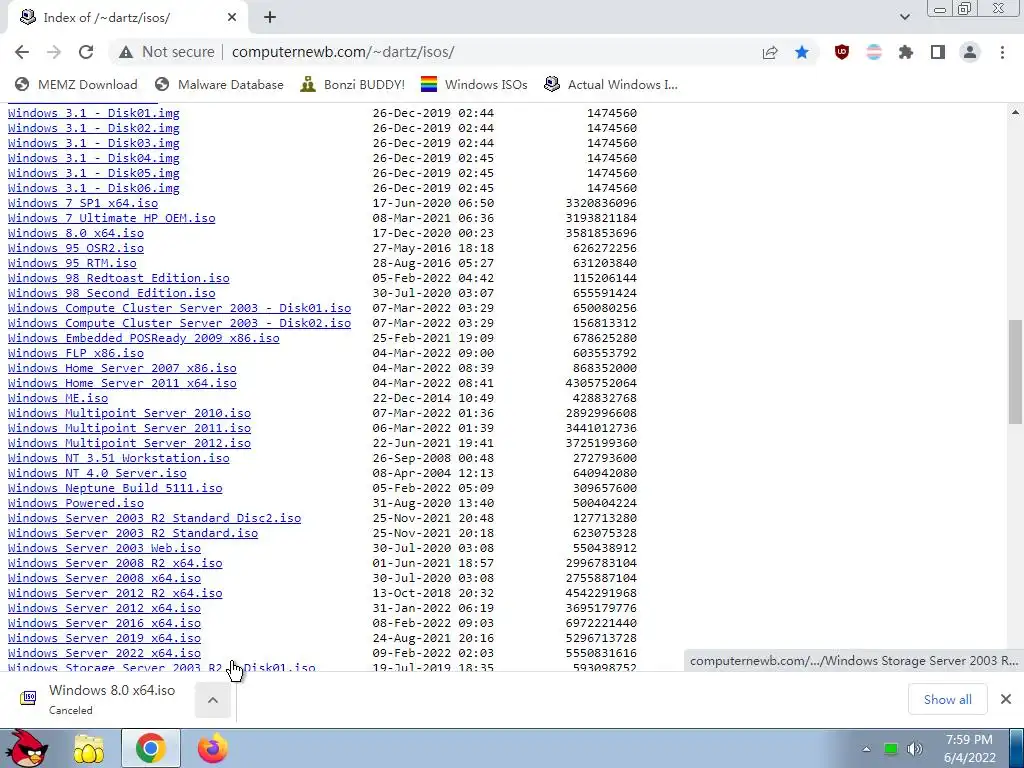Open a new browser tab
1024x768 pixels.
tap(270, 18)
